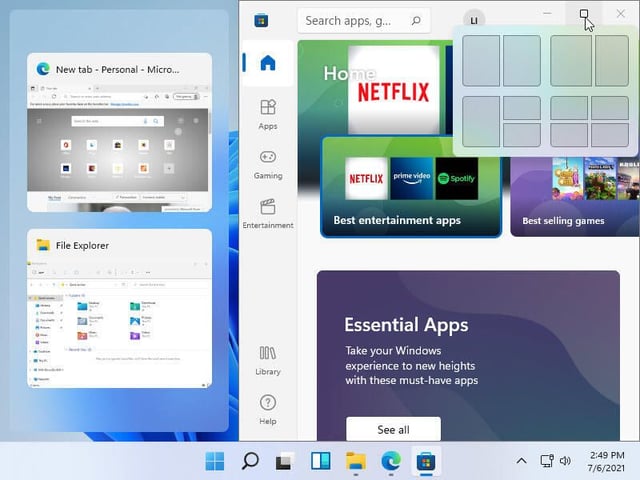640x480 pixels.
Task: Snap window to narrow right zone layout
Action: (x=611, y=60)
